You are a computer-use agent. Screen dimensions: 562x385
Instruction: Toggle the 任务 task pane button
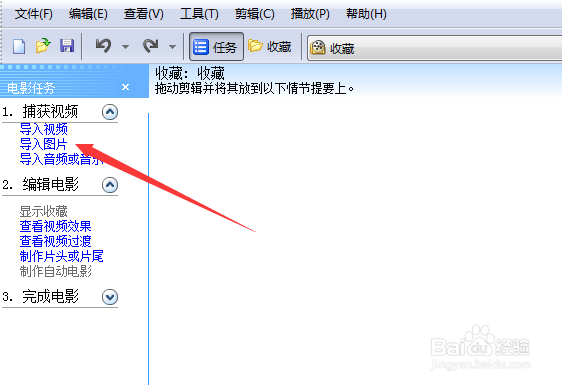click(x=216, y=47)
